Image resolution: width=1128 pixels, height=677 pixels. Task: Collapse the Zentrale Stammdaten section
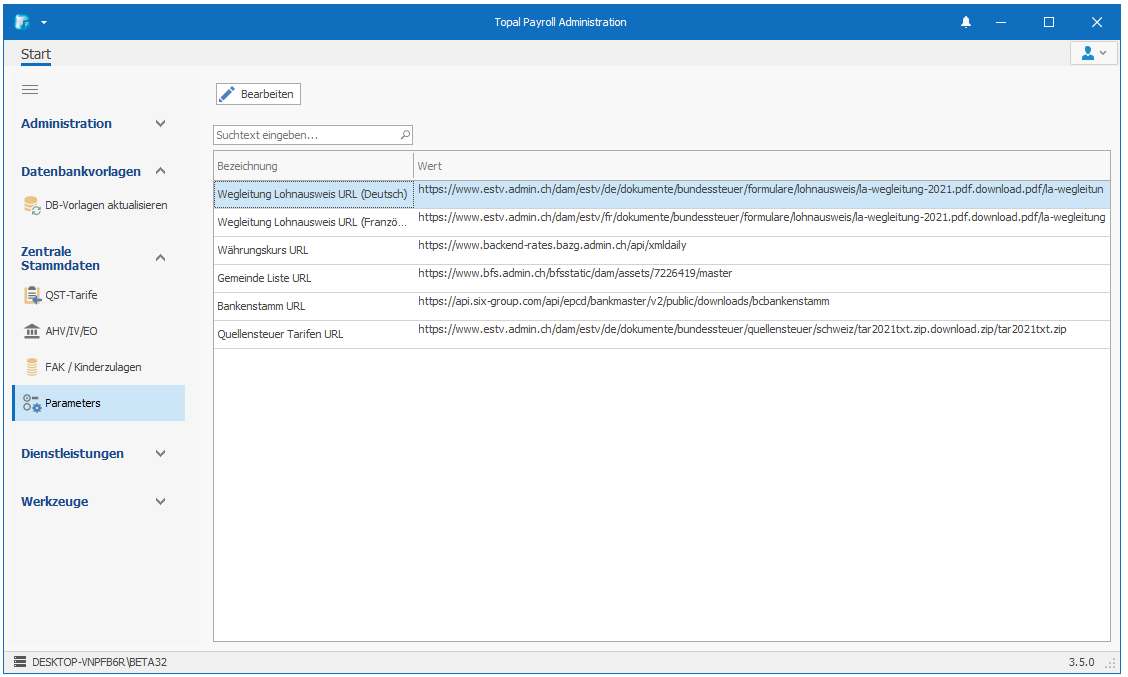click(x=160, y=258)
